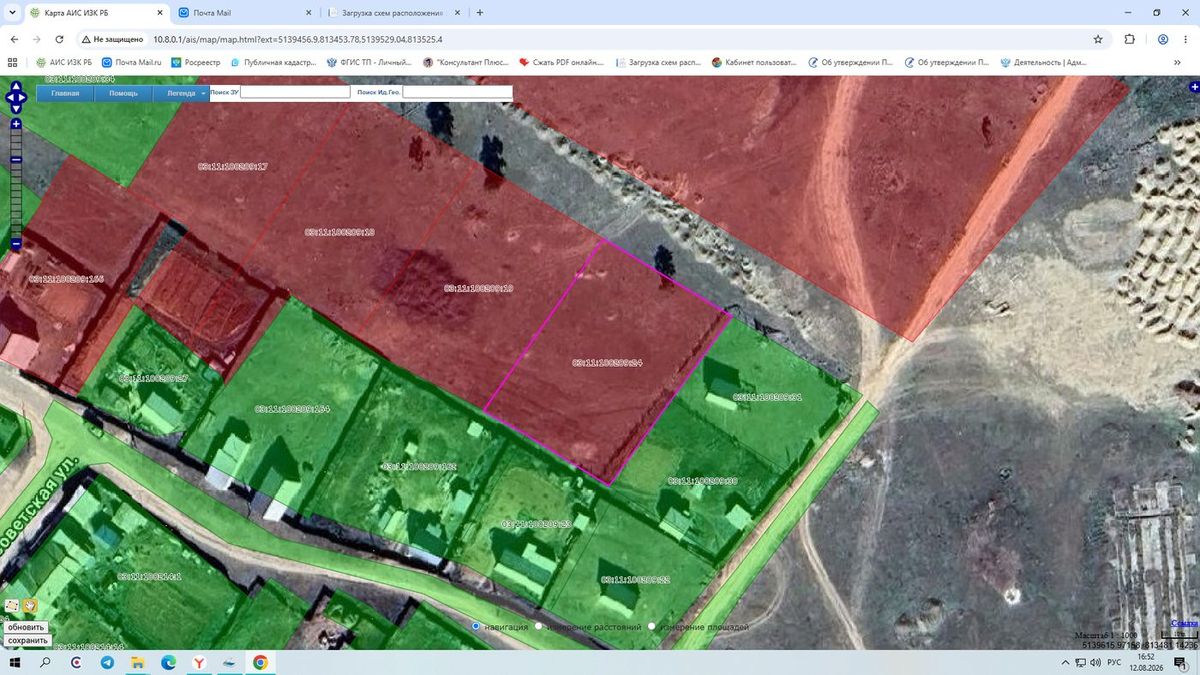The height and width of the screenshot is (675, 1200).
Task: Pan the map right using the navigation arrow
Action: [x=22, y=97]
